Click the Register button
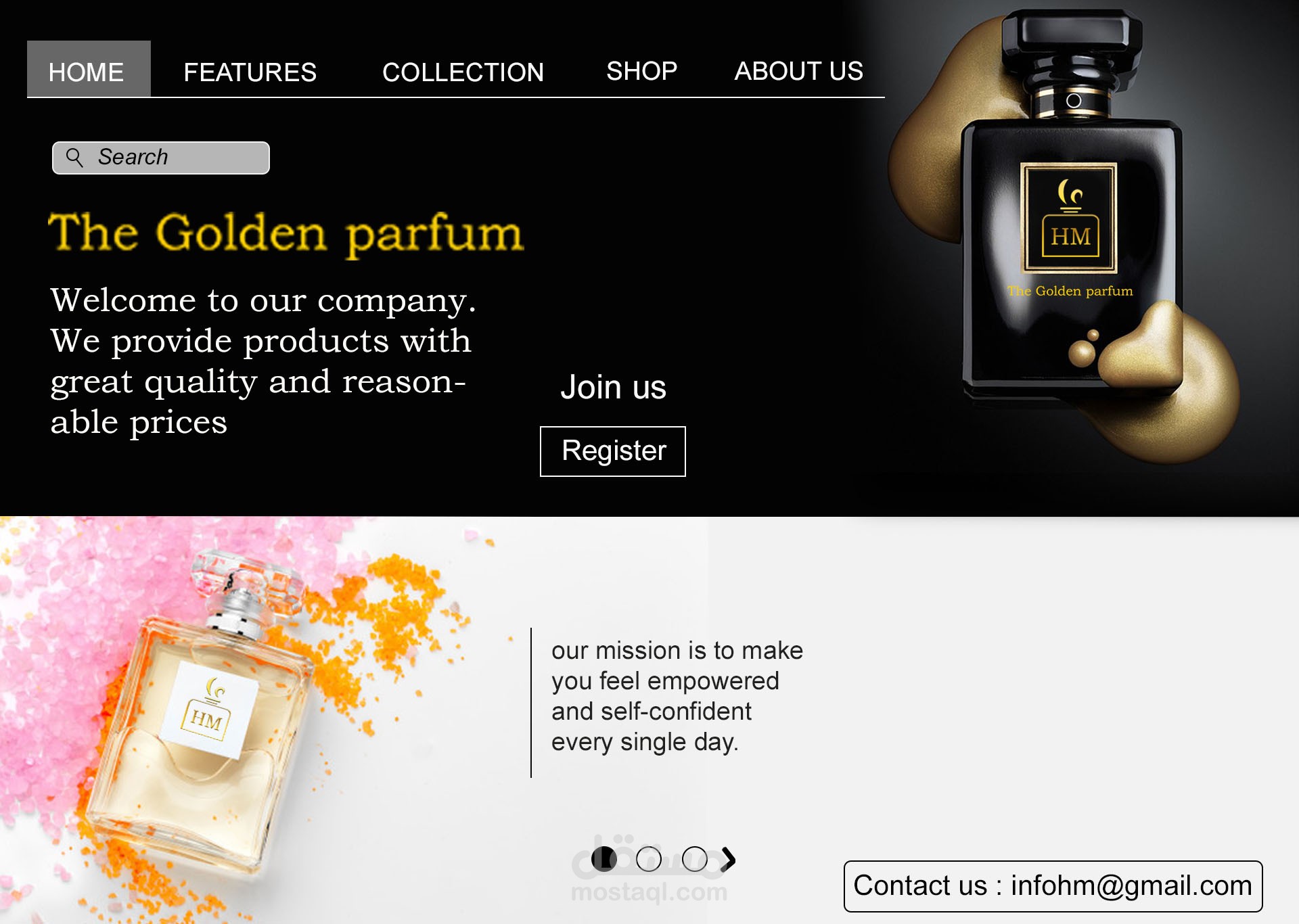1299x924 pixels. coord(613,451)
